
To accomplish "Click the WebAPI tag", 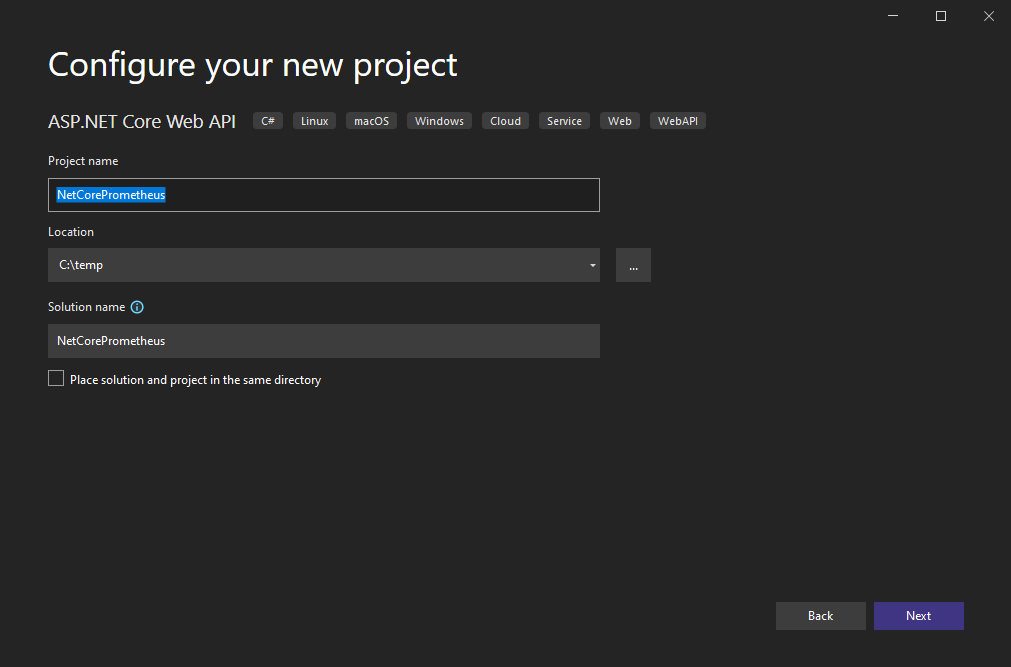I will coord(678,121).
